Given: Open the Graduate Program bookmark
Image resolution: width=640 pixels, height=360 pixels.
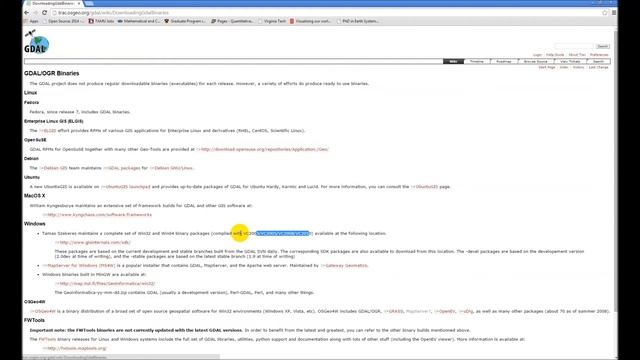Looking at the screenshot, I should (x=185, y=21).
